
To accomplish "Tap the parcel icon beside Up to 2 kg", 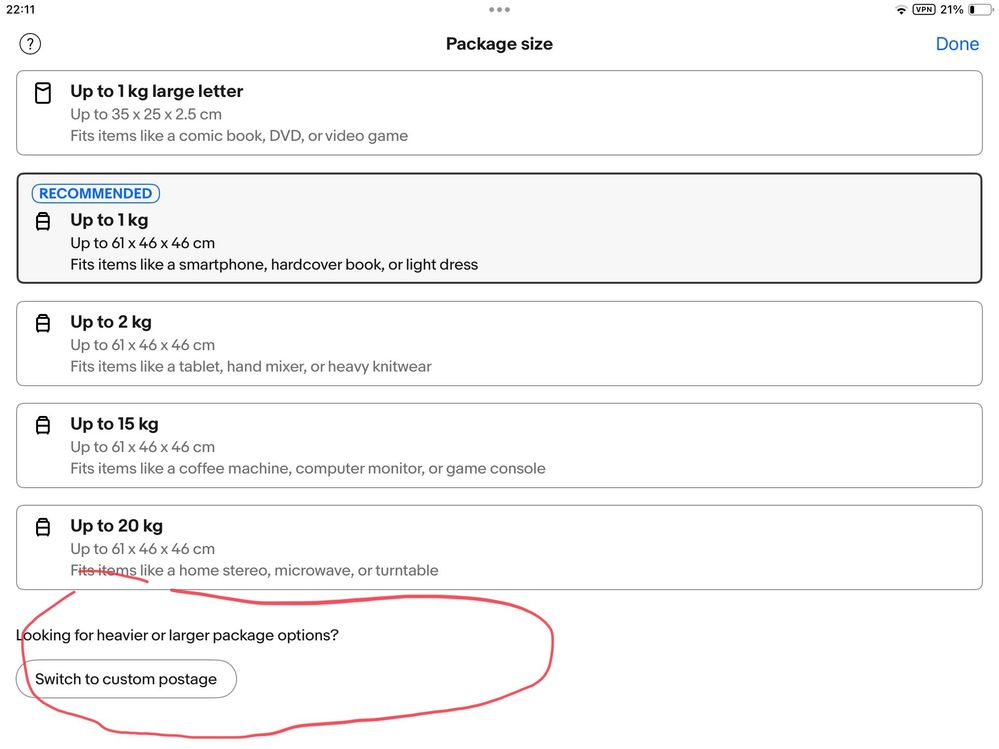I will tap(43, 323).
